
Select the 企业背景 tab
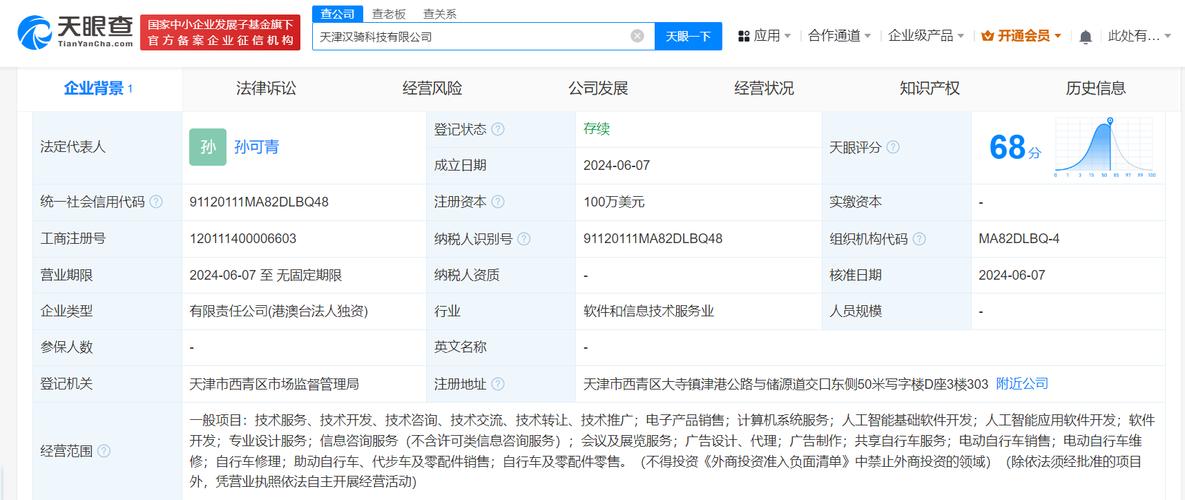point(99,88)
